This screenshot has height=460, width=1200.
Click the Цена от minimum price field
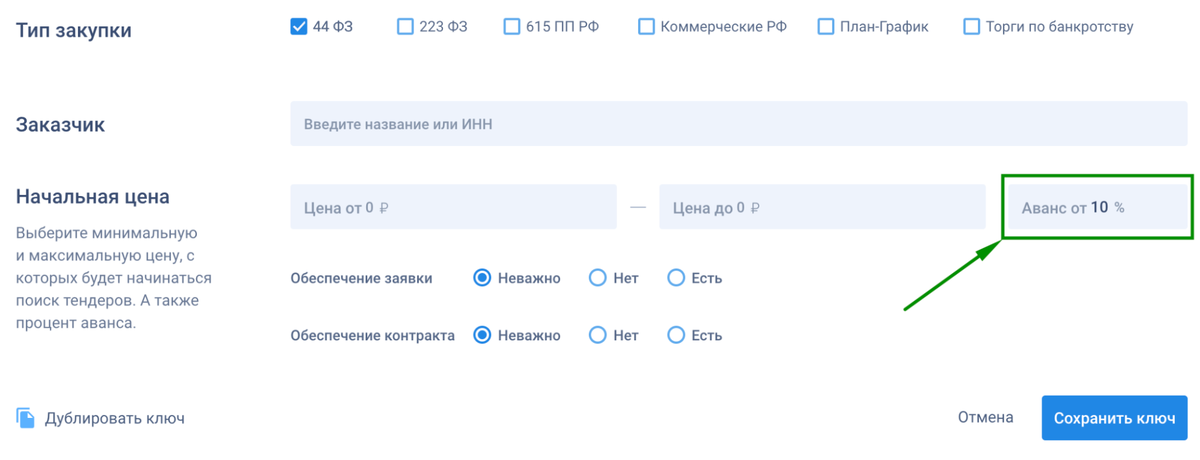click(x=453, y=208)
